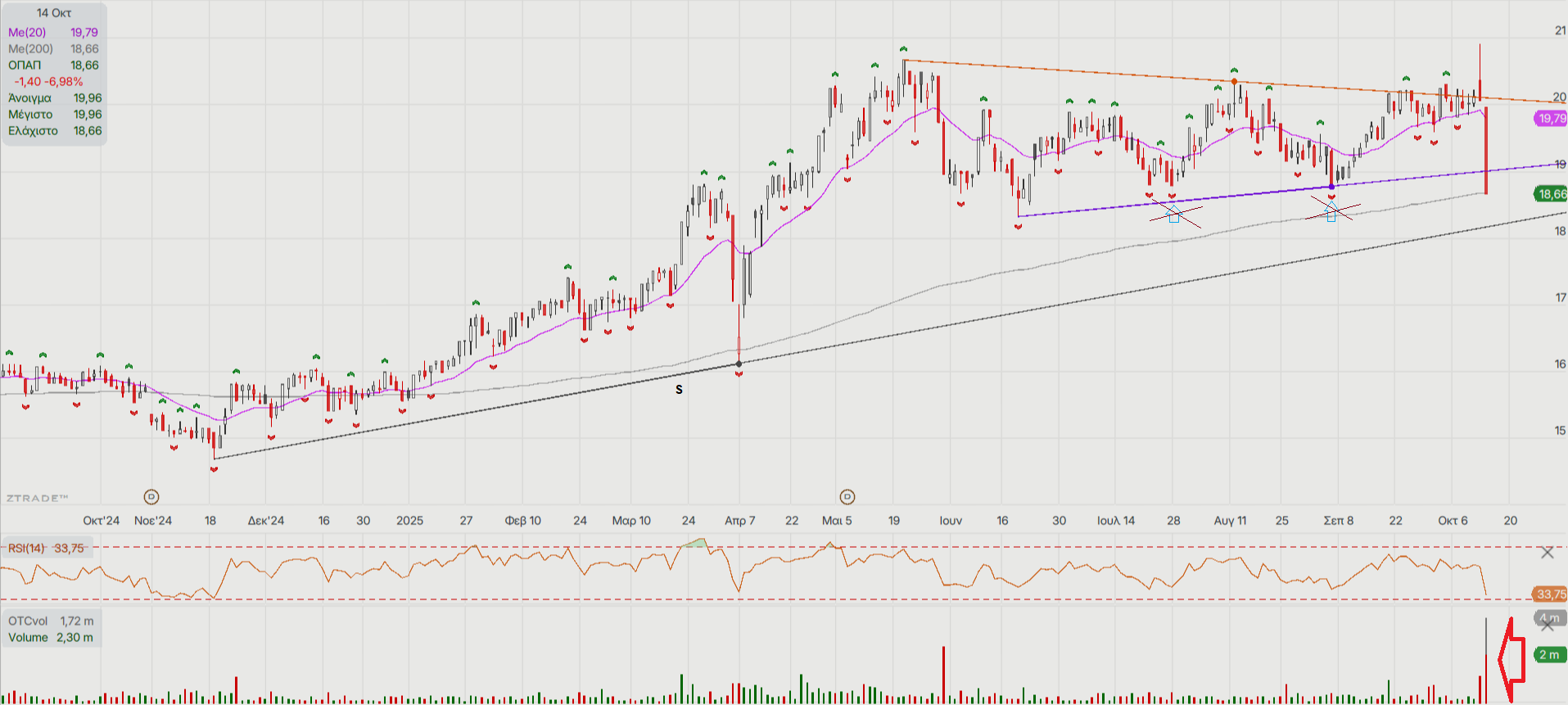The width and height of the screenshot is (1568, 705).
Task: Click the purple 19,79 price tag
Action: click(x=1550, y=119)
